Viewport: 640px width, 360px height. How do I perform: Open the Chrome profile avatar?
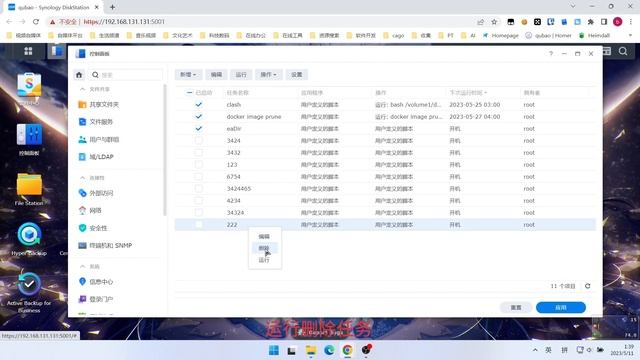point(618,22)
